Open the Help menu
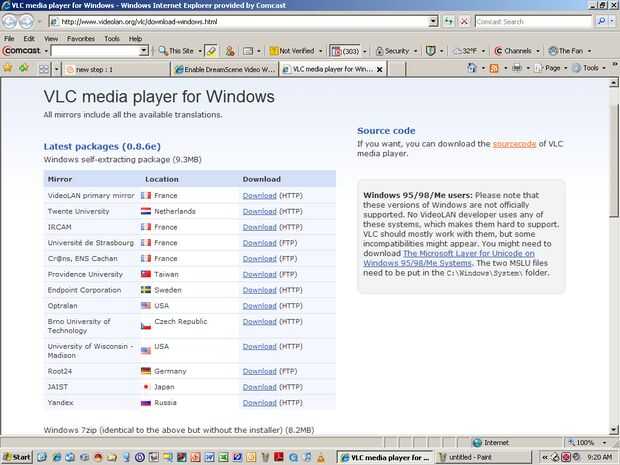620x465 pixels. coord(135,39)
